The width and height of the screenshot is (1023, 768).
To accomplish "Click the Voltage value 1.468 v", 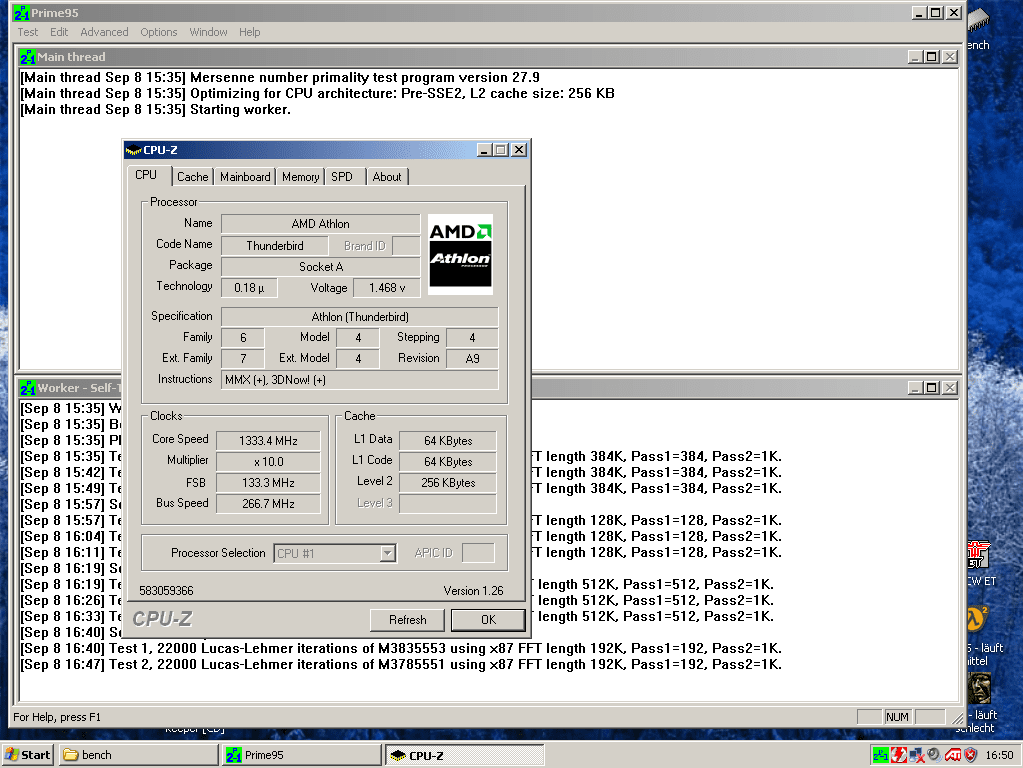I will pos(386,288).
